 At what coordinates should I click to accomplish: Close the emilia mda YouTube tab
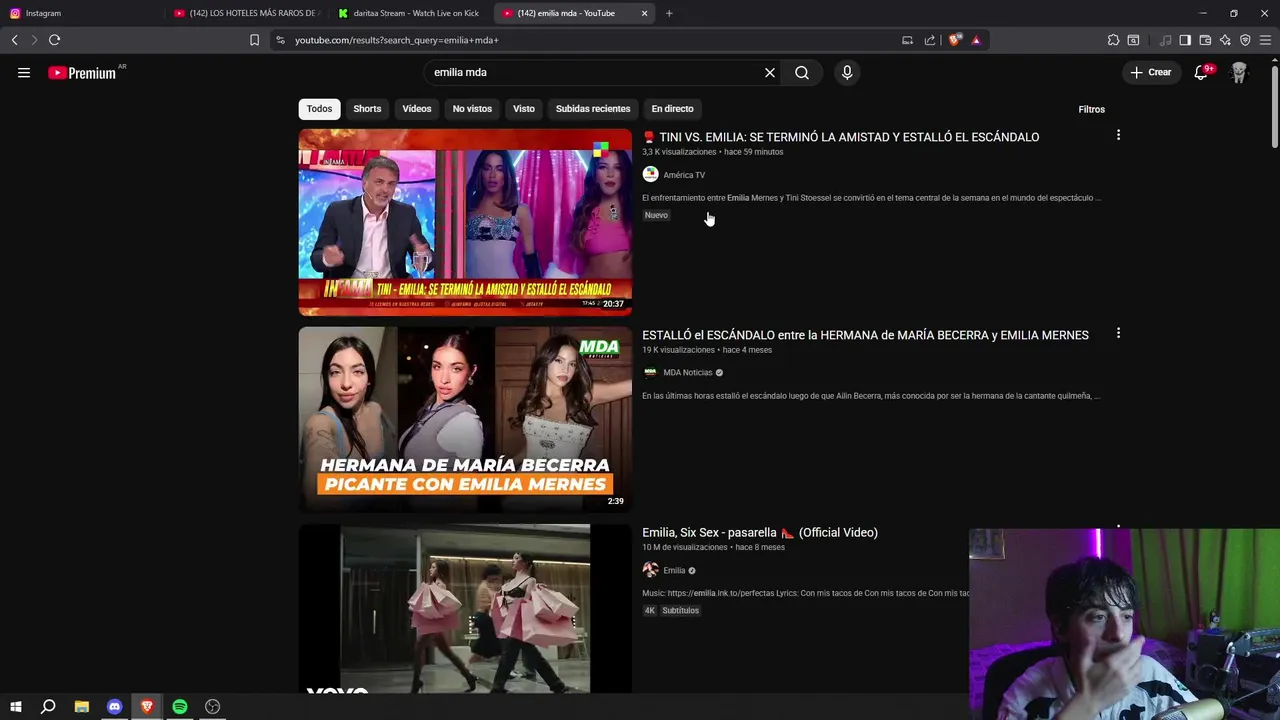pyautogui.click(x=644, y=13)
